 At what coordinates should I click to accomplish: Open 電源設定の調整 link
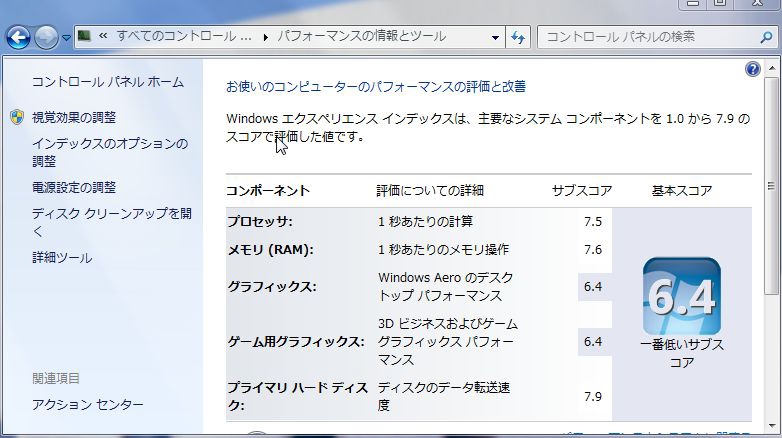click(74, 188)
